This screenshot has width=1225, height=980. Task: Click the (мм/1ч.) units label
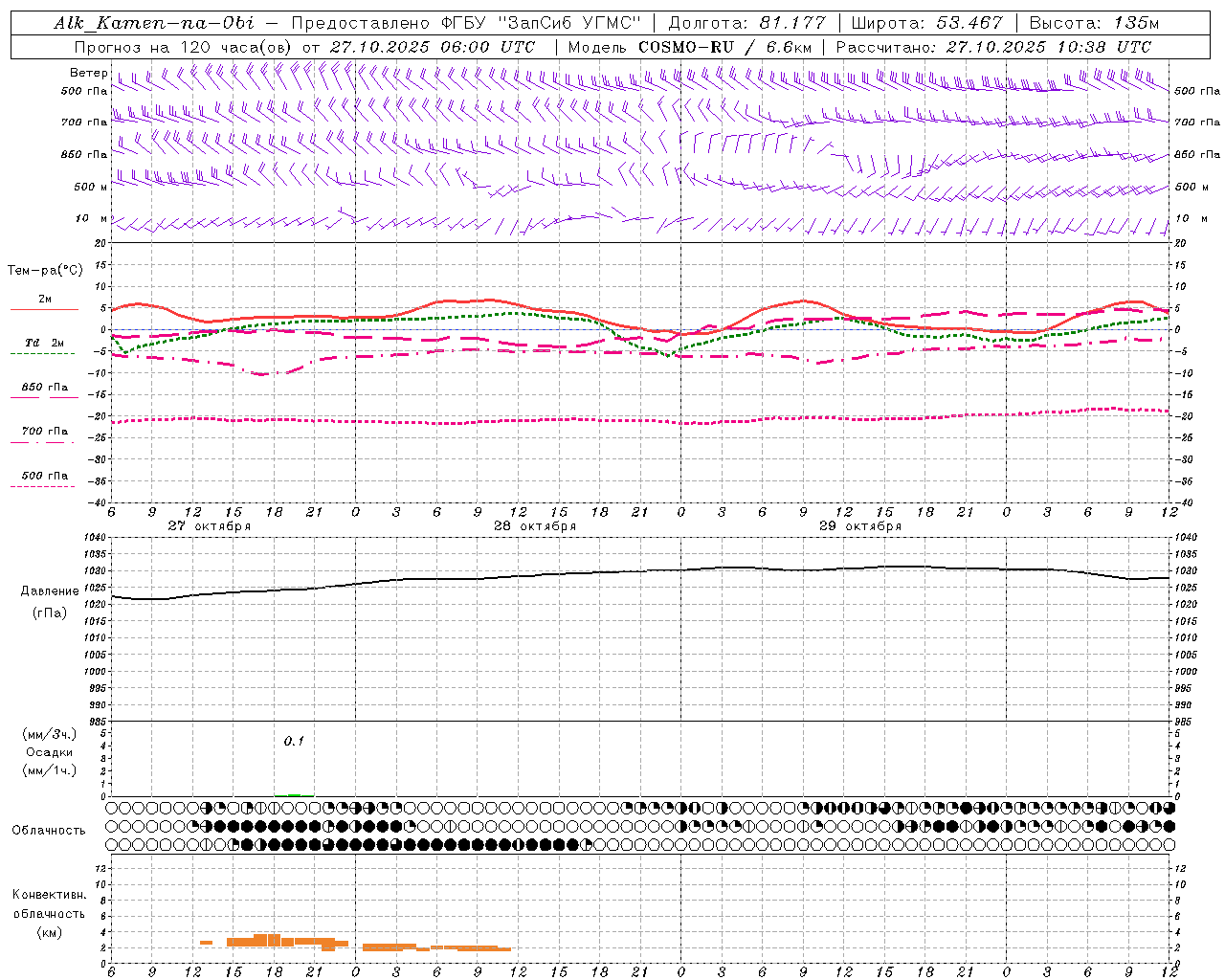coord(49,771)
